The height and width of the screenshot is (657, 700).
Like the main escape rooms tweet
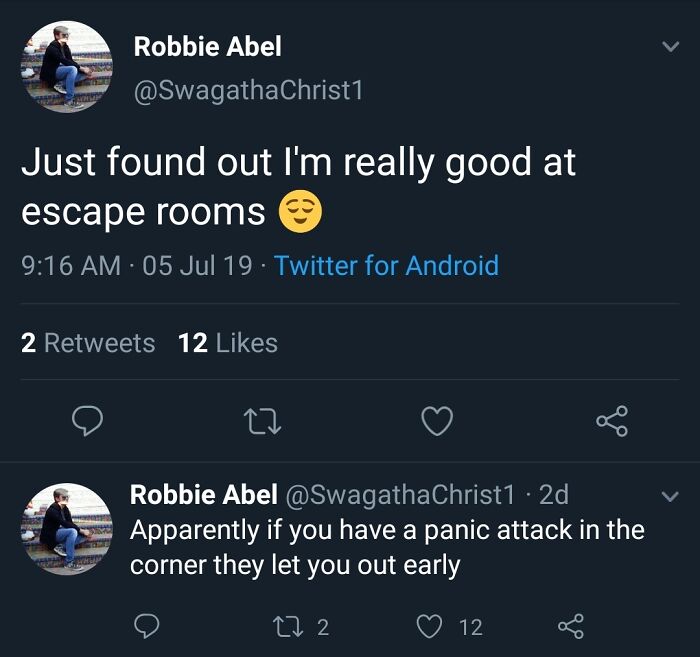[x=436, y=421]
